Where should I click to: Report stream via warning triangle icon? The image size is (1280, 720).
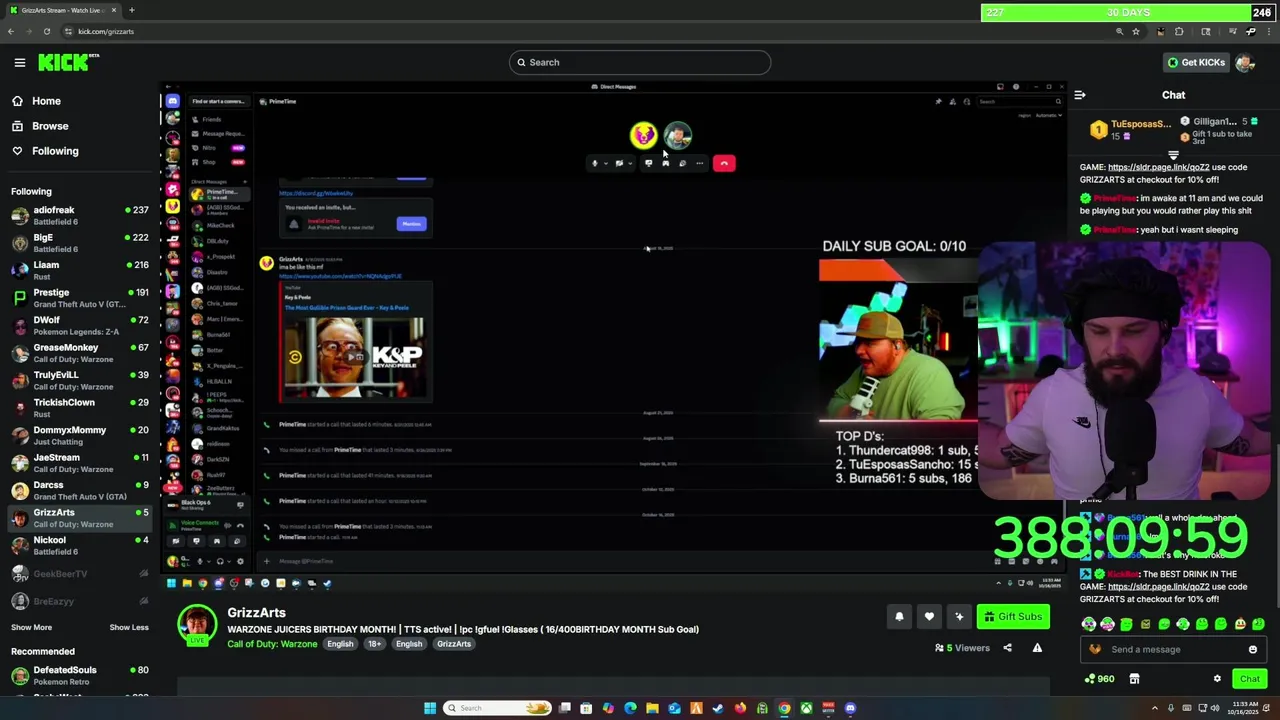[x=1037, y=648]
